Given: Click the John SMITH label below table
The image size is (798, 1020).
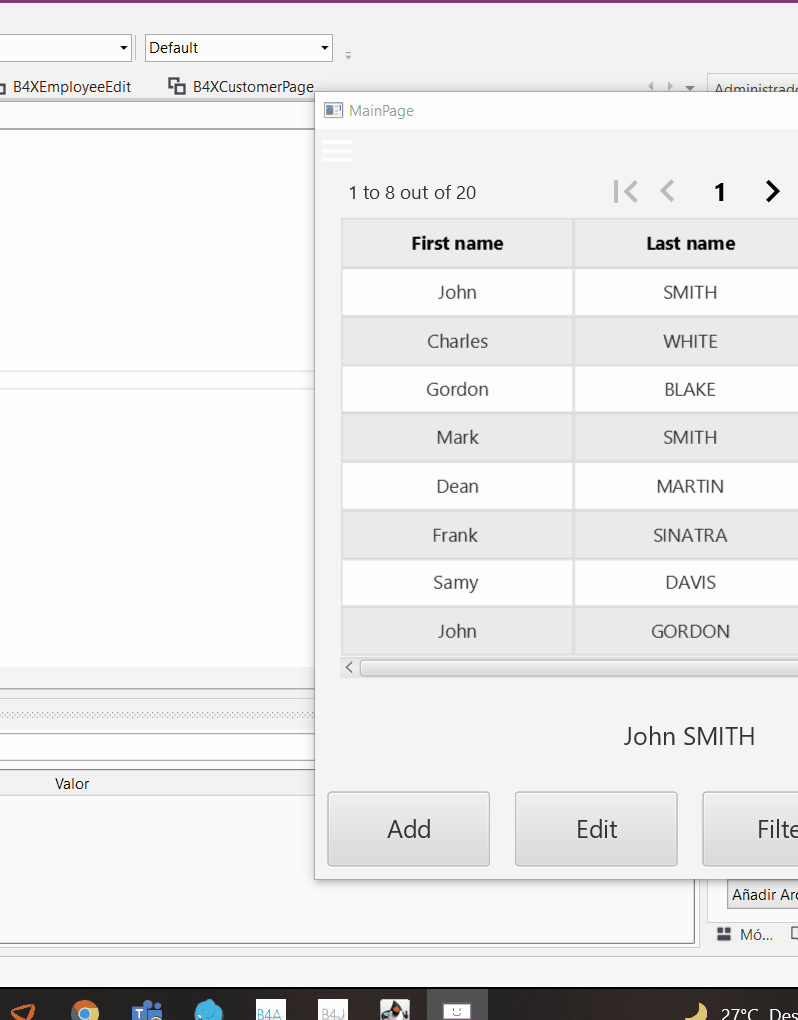Looking at the screenshot, I should [689, 736].
